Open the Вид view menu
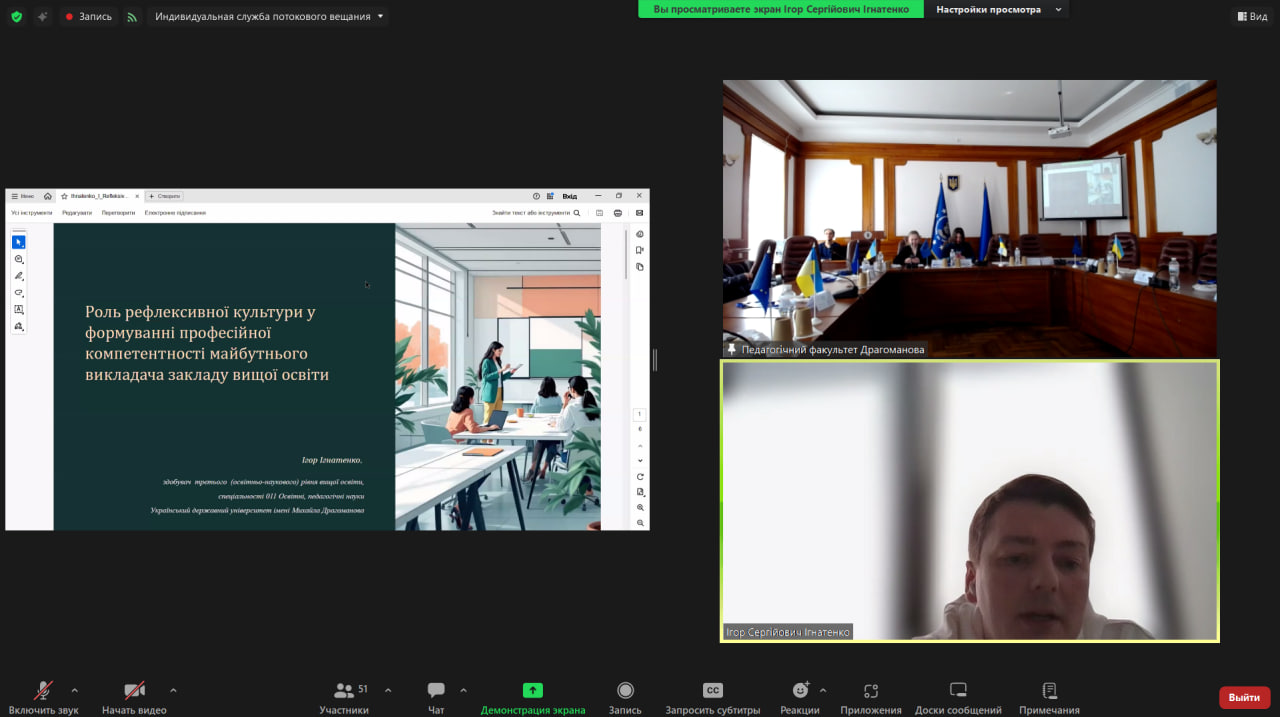Image resolution: width=1280 pixels, height=717 pixels. click(1251, 16)
